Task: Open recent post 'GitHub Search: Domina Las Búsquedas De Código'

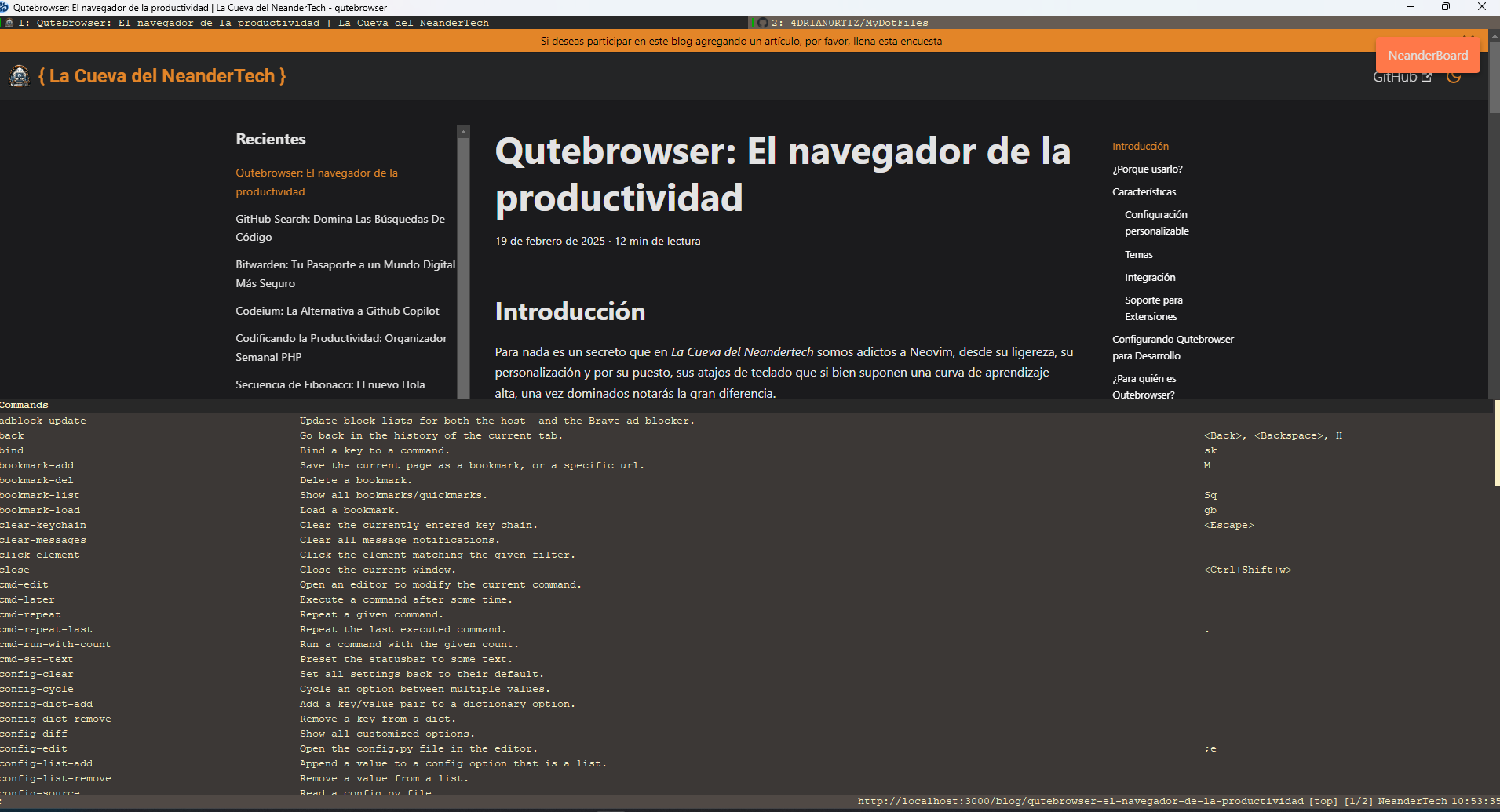Action: pyautogui.click(x=340, y=228)
